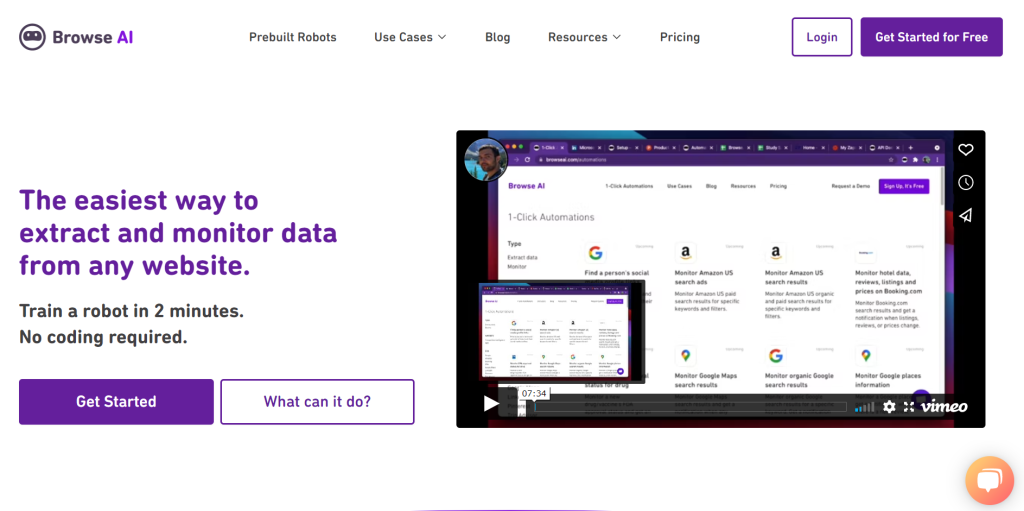
Task: Go to the Blog page
Action: (498, 37)
